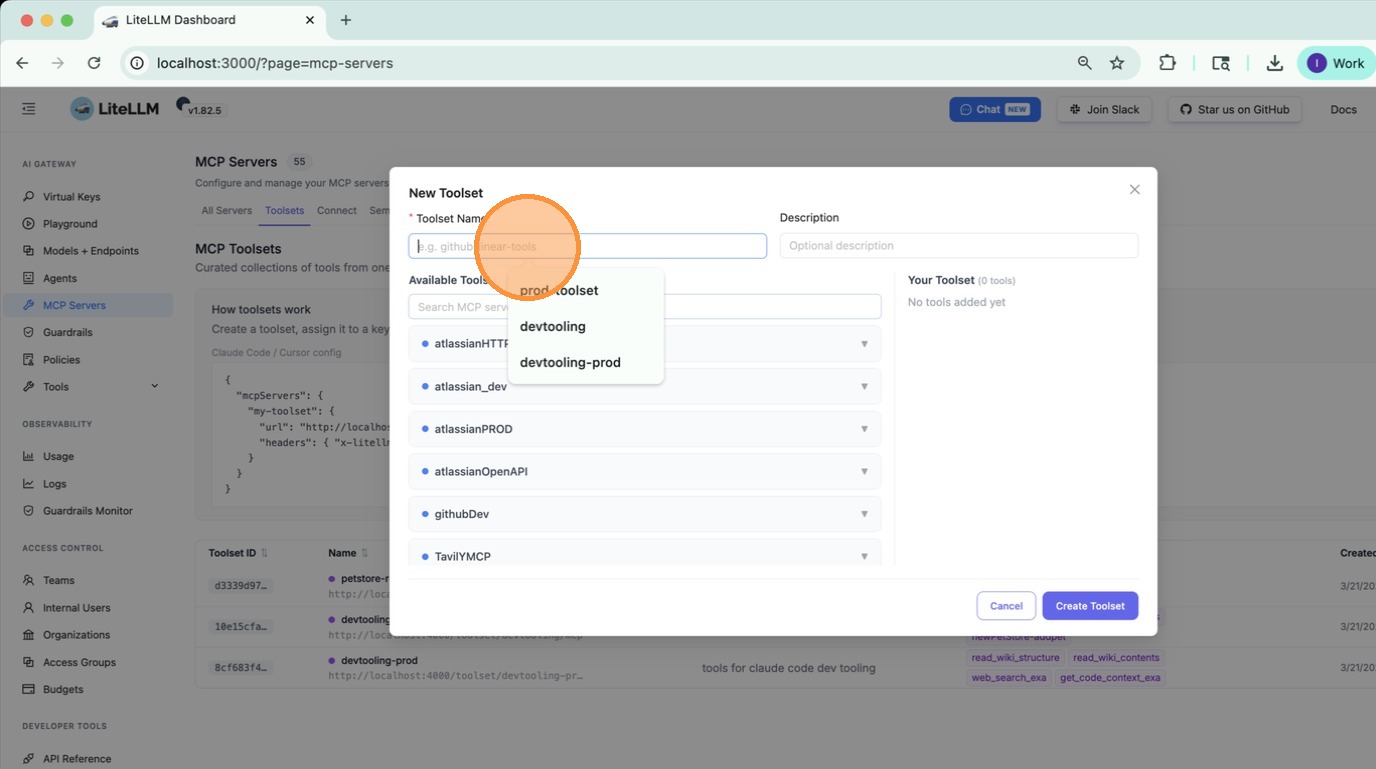
Task: Click toolset ID d3339d97 in table
Action: click(241, 586)
